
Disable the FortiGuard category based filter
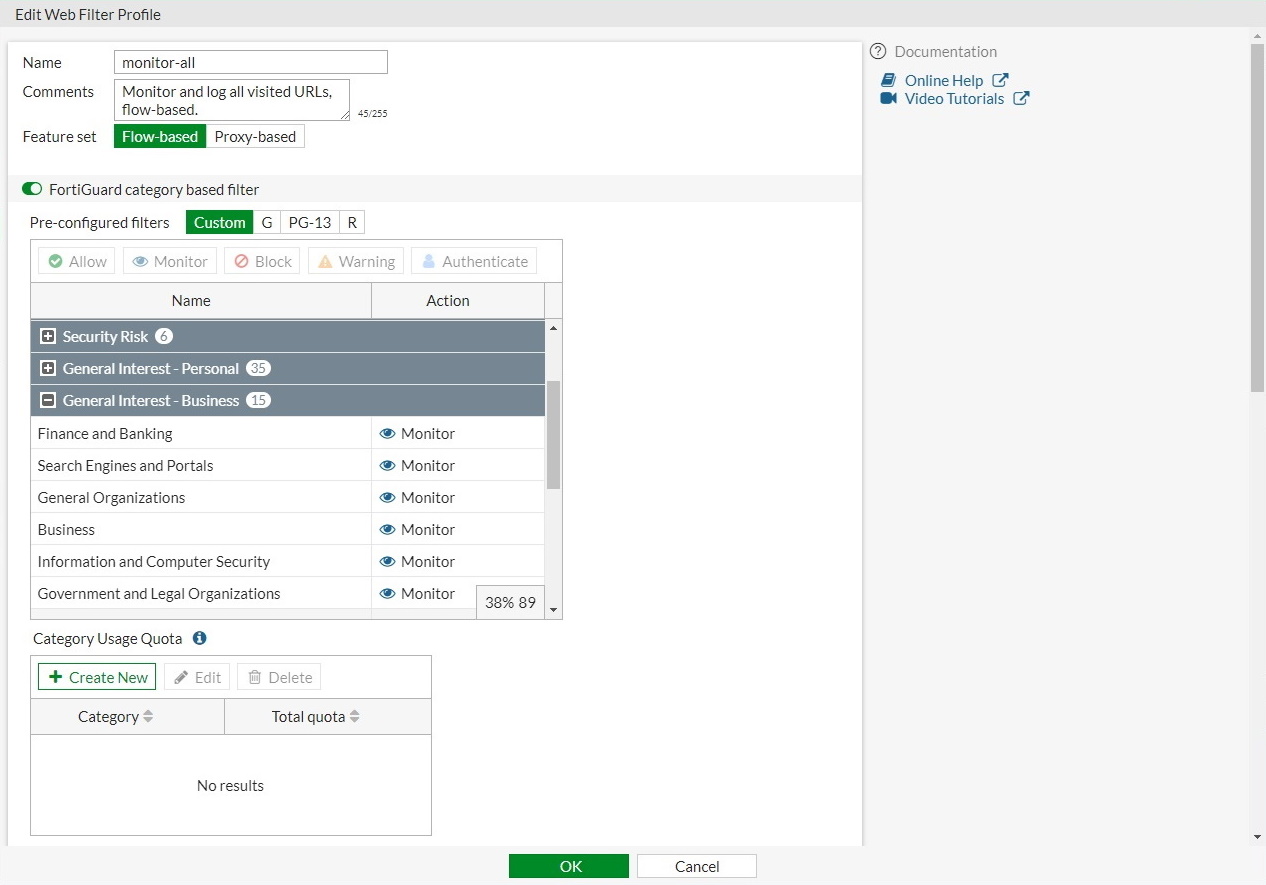pyautogui.click(x=31, y=188)
